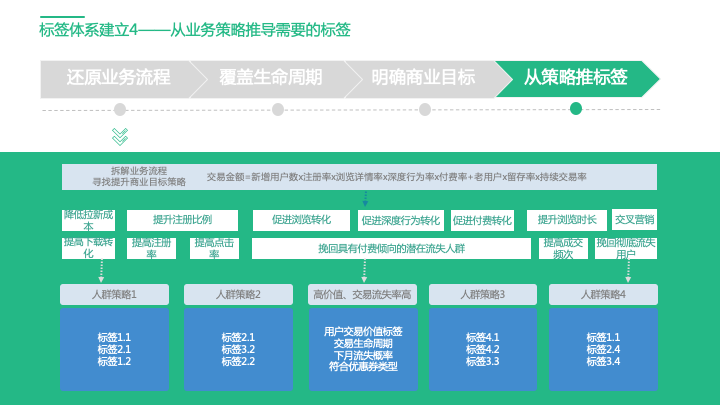
Task: Click the 人群策略4 header
Action: (603, 294)
